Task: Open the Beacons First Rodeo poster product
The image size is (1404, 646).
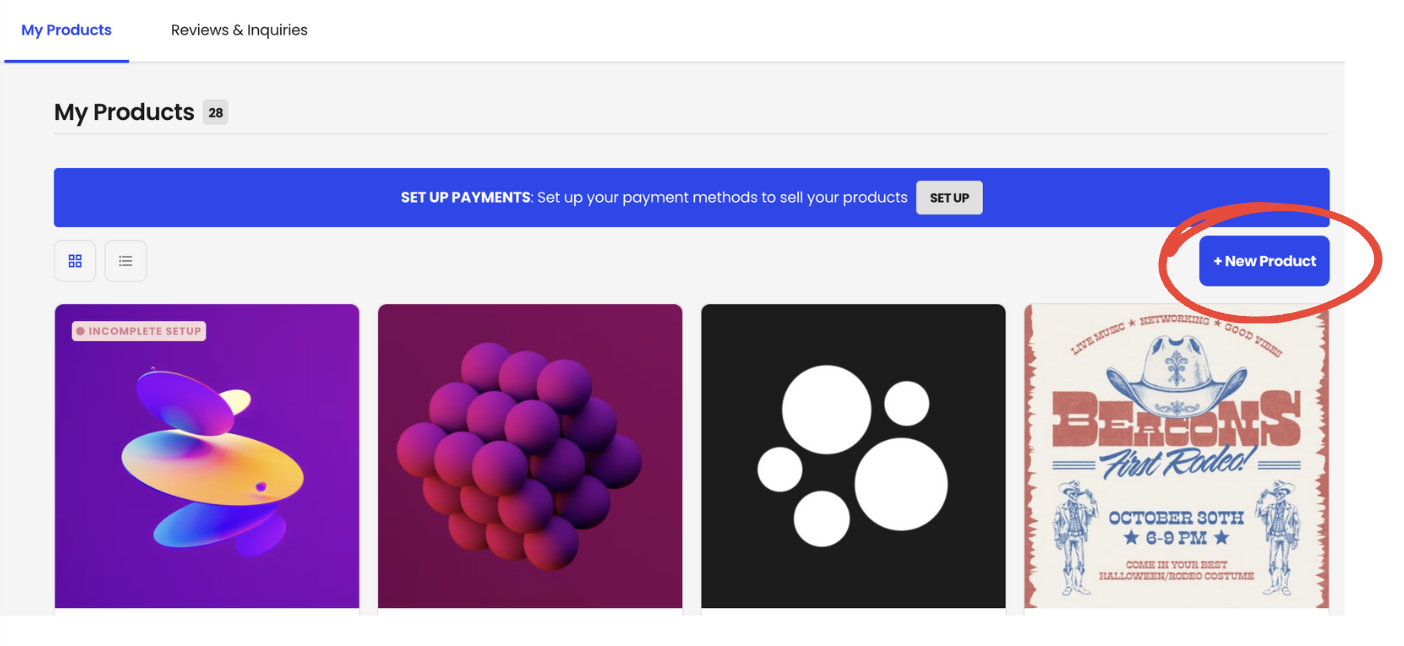Action: (x=1177, y=456)
